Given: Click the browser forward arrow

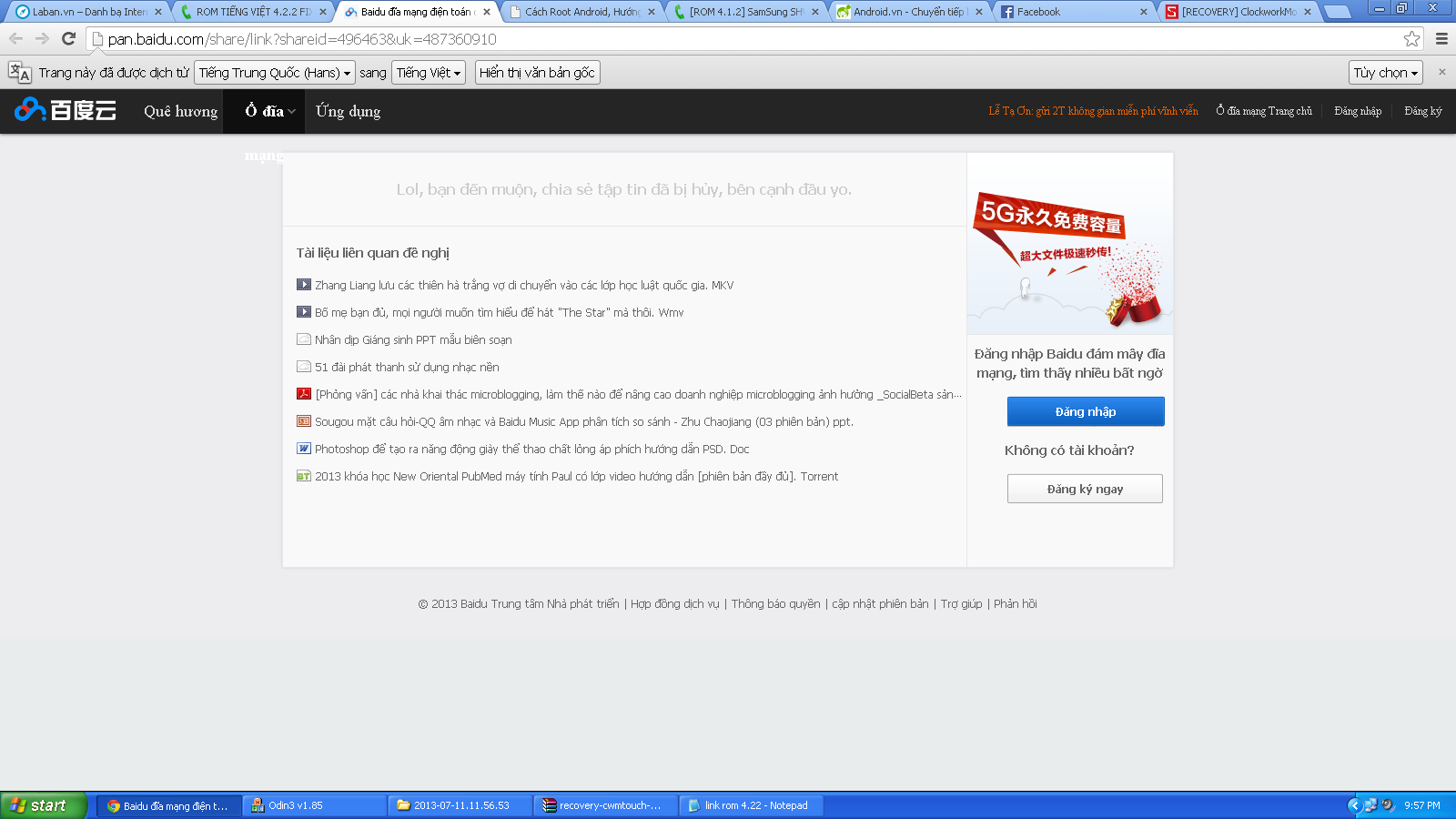Looking at the screenshot, I should [x=42, y=38].
